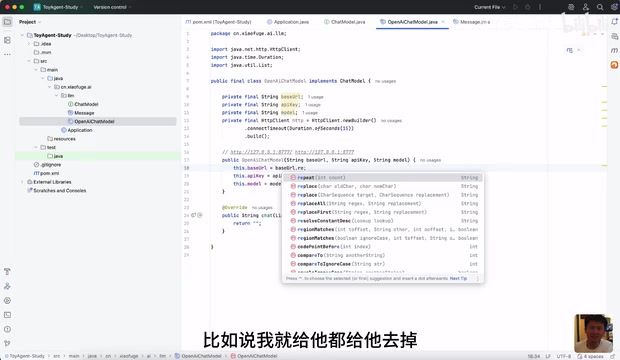Open the Project tool window icon

point(7,22)
